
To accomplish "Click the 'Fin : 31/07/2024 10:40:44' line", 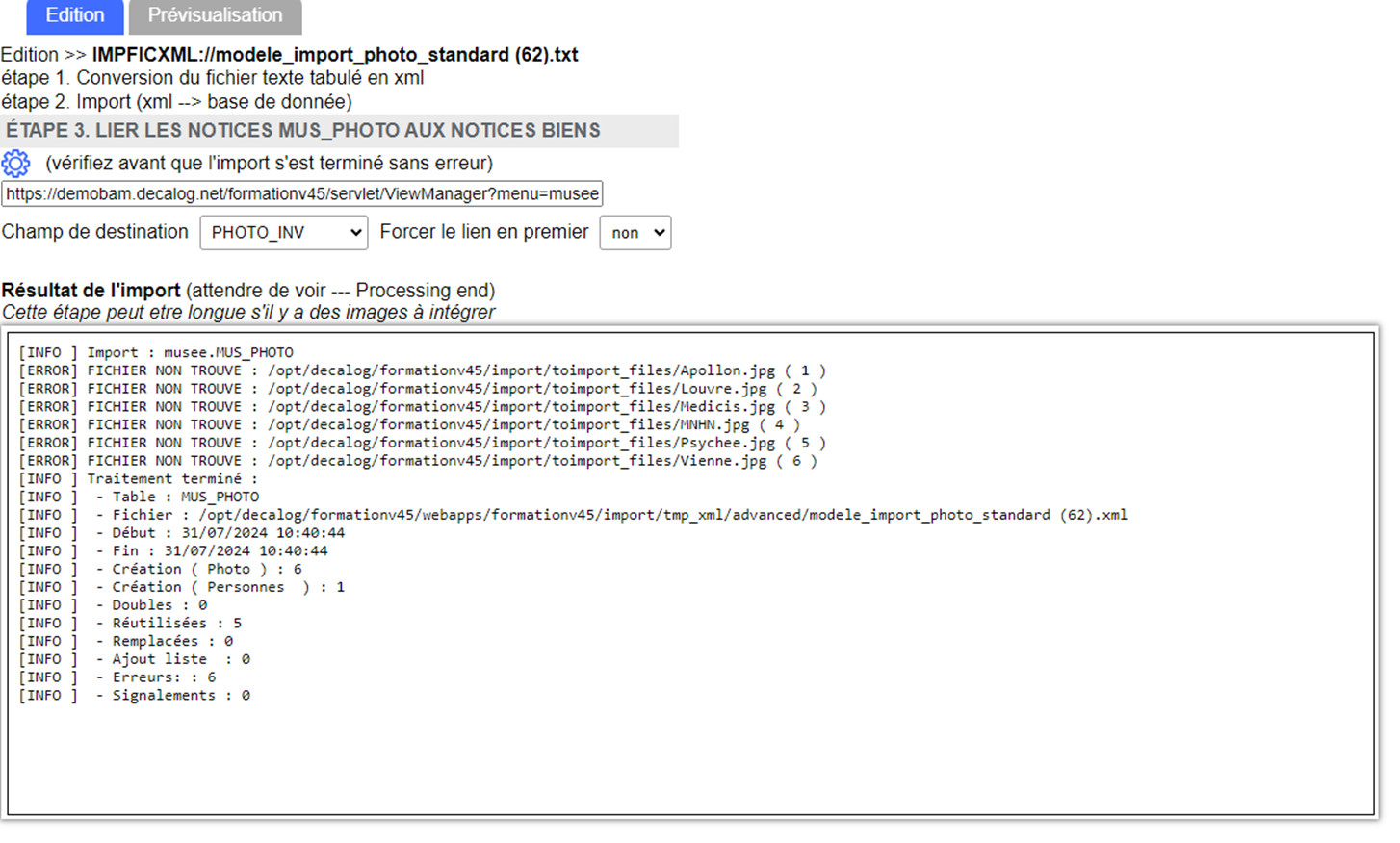I will (x=173, y=551).
